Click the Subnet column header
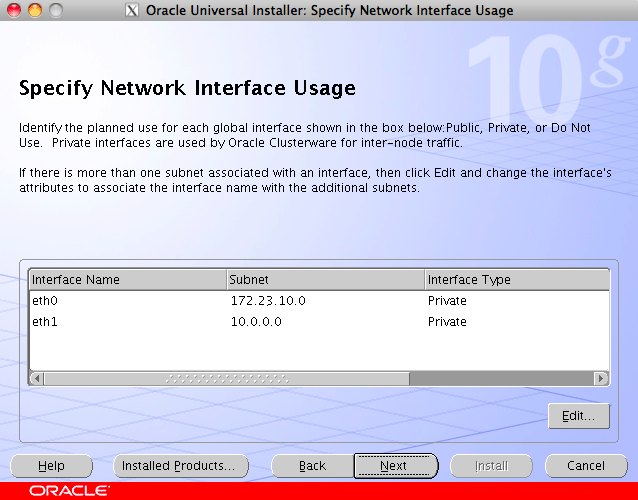Viewport: 638px width, 500px height. [325, 280]
